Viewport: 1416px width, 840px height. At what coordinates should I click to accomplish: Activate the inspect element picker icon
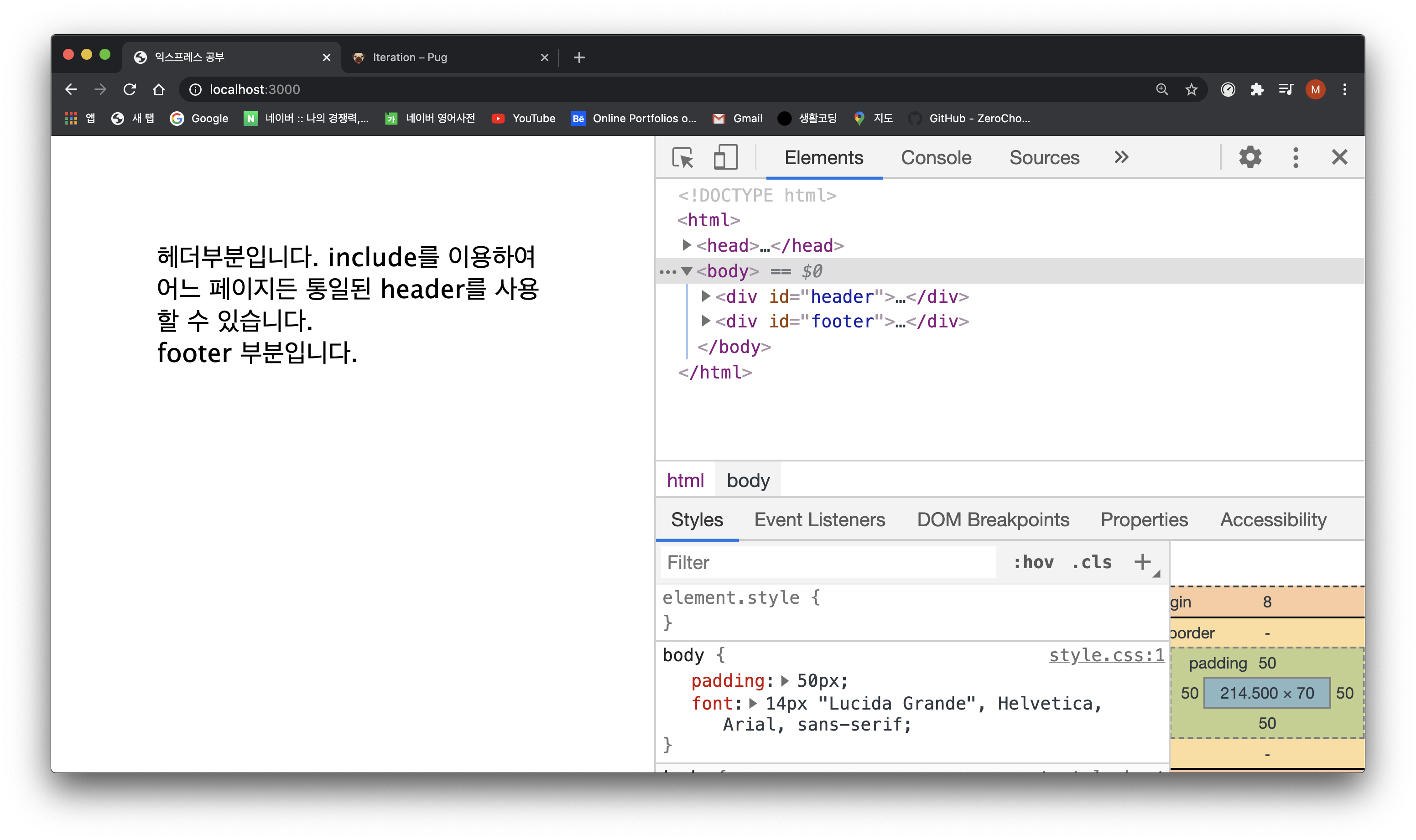682,157
